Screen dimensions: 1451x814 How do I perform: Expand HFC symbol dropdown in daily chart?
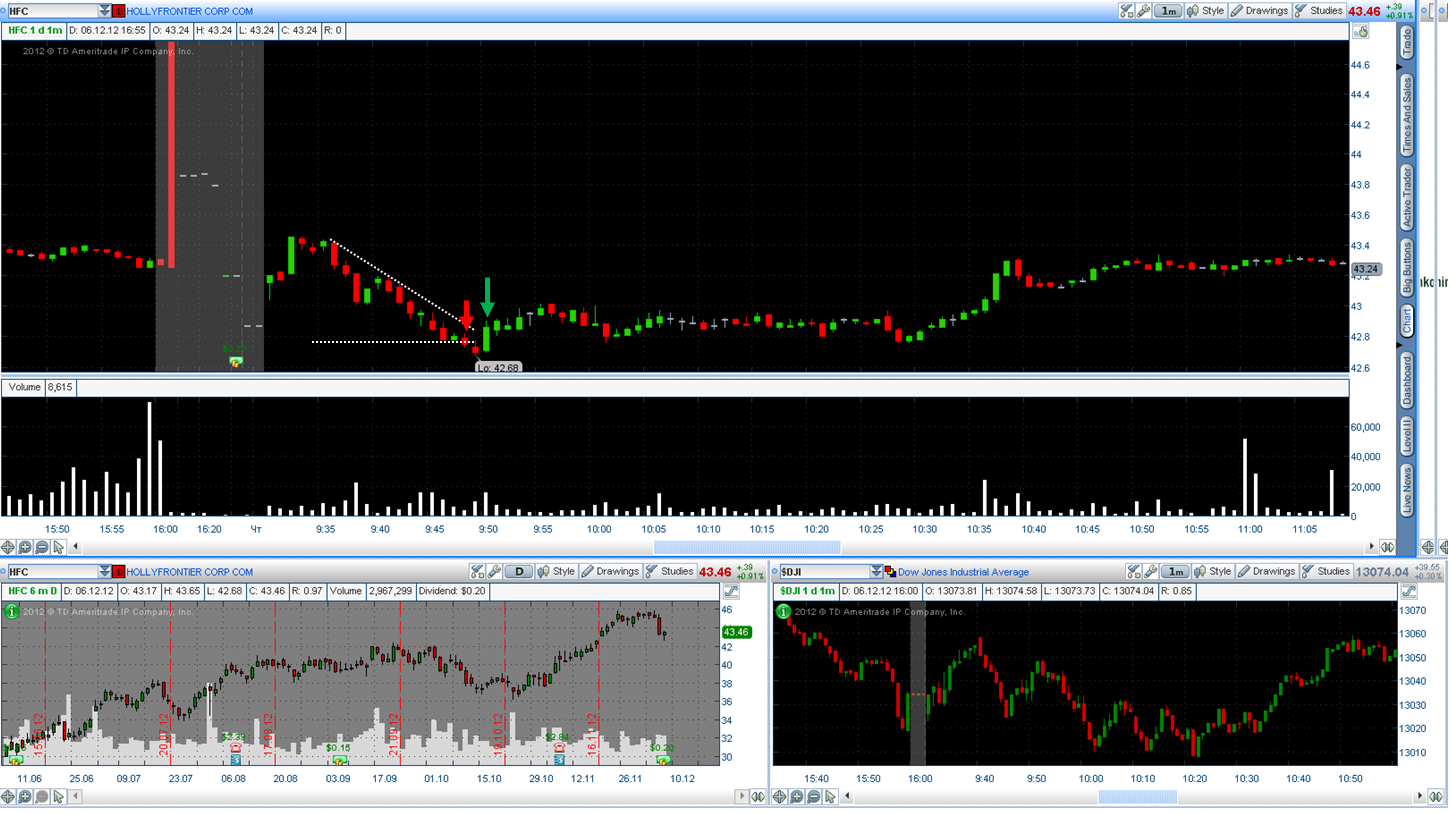105,572
